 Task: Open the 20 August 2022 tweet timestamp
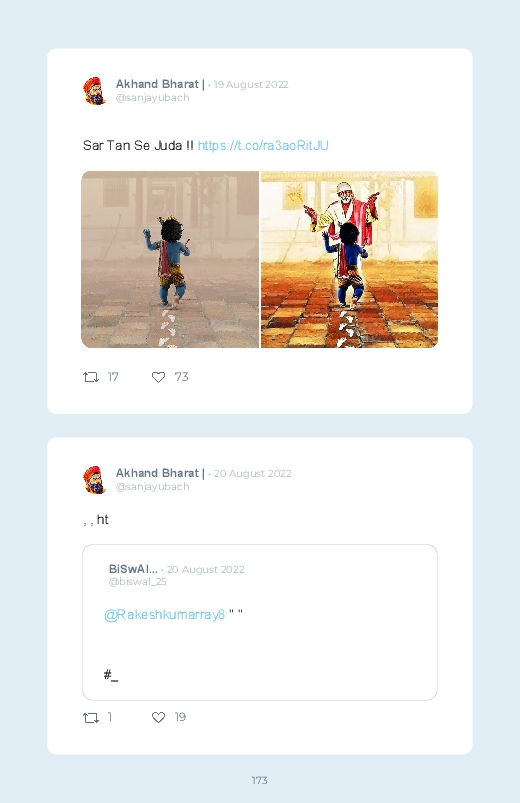pyautogui.click(x=253, y=474)
